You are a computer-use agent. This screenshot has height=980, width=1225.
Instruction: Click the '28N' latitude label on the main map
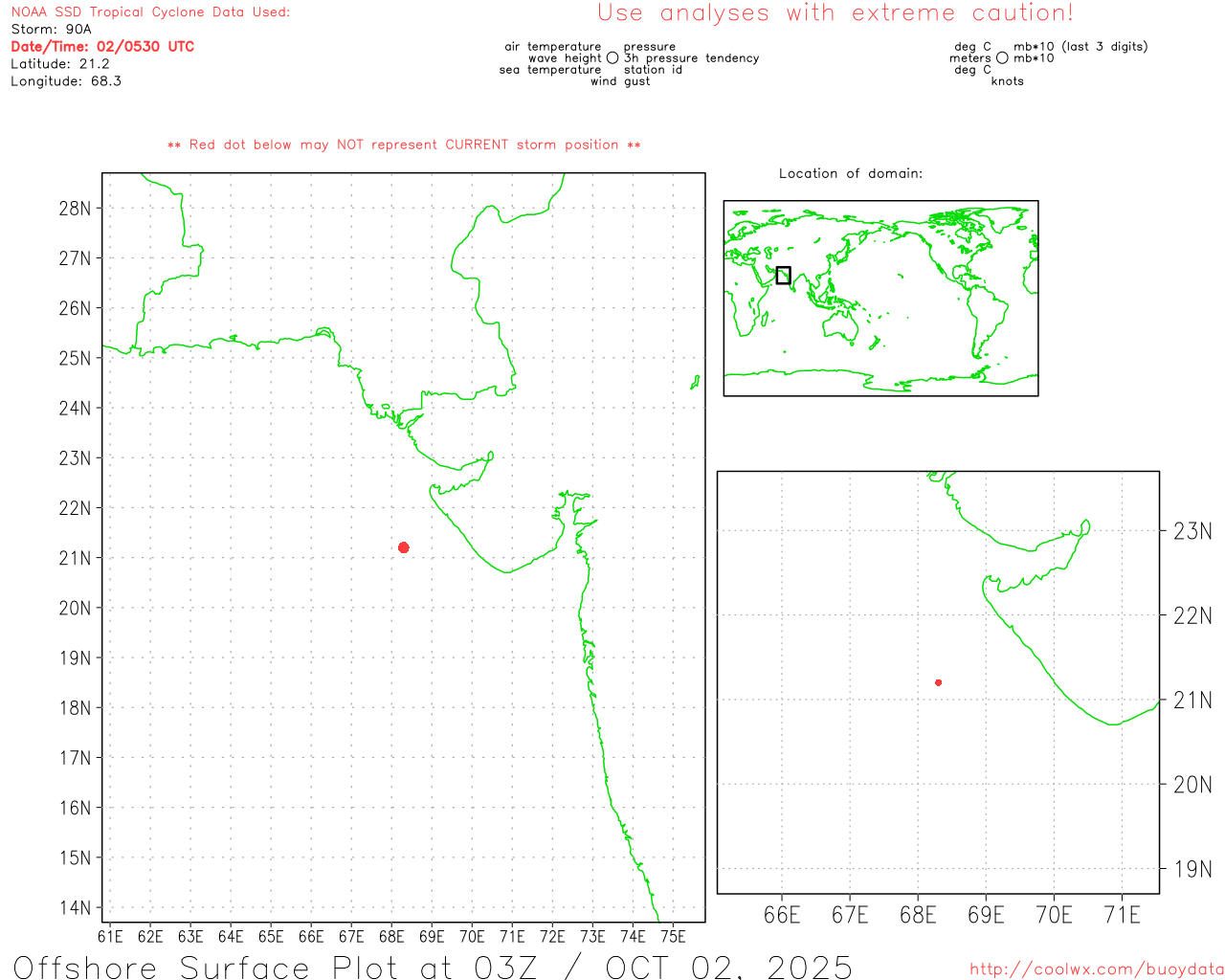(75, 209)
